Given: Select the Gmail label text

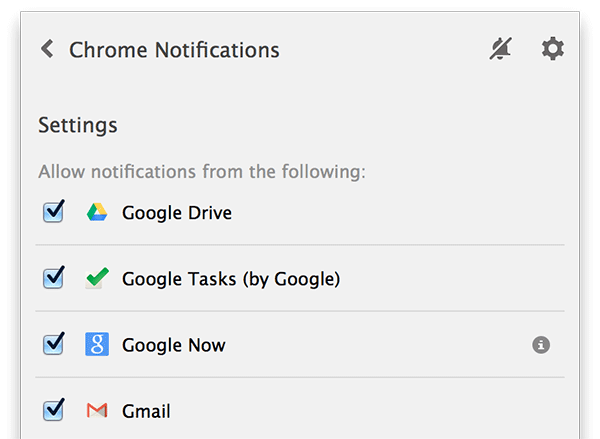Looking at the screenshot, I should 146,411.
